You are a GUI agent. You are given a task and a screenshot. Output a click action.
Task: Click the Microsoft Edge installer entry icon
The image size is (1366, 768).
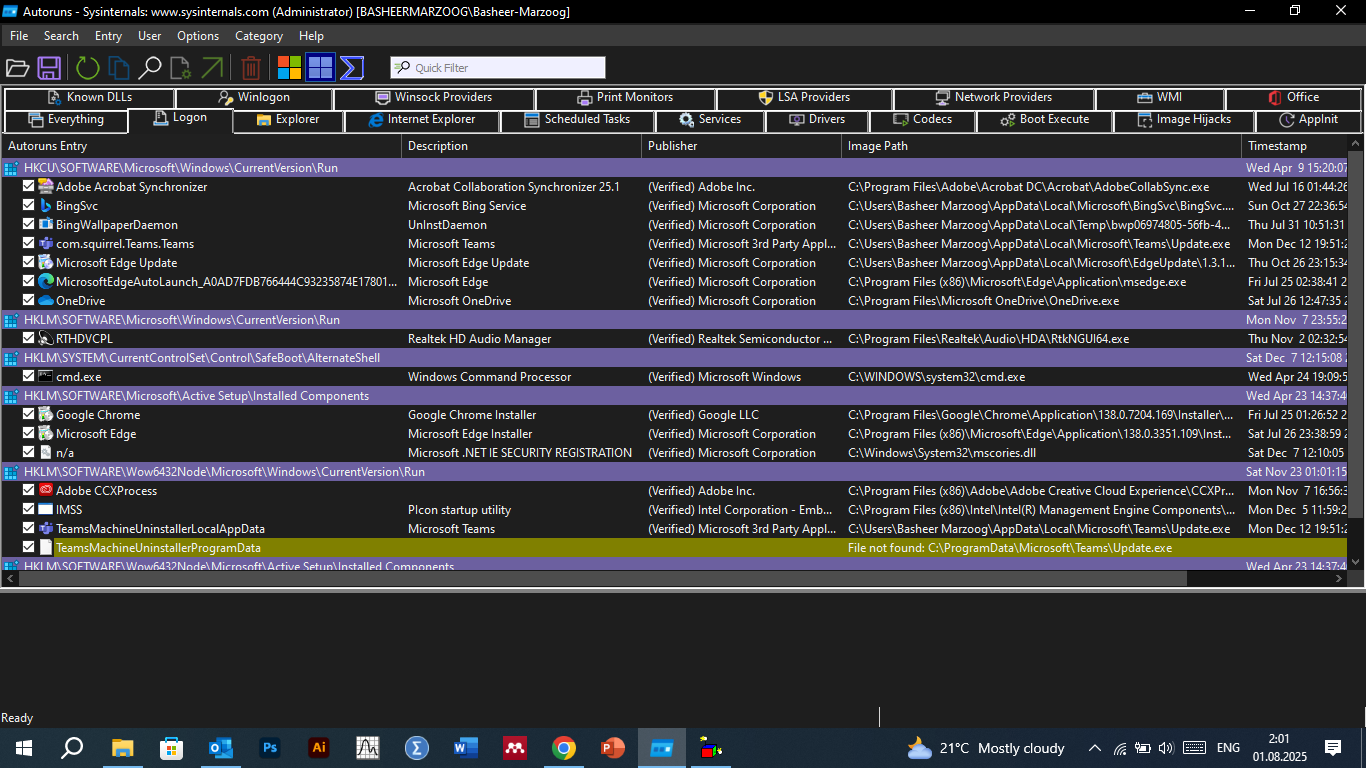coord(45,434)
